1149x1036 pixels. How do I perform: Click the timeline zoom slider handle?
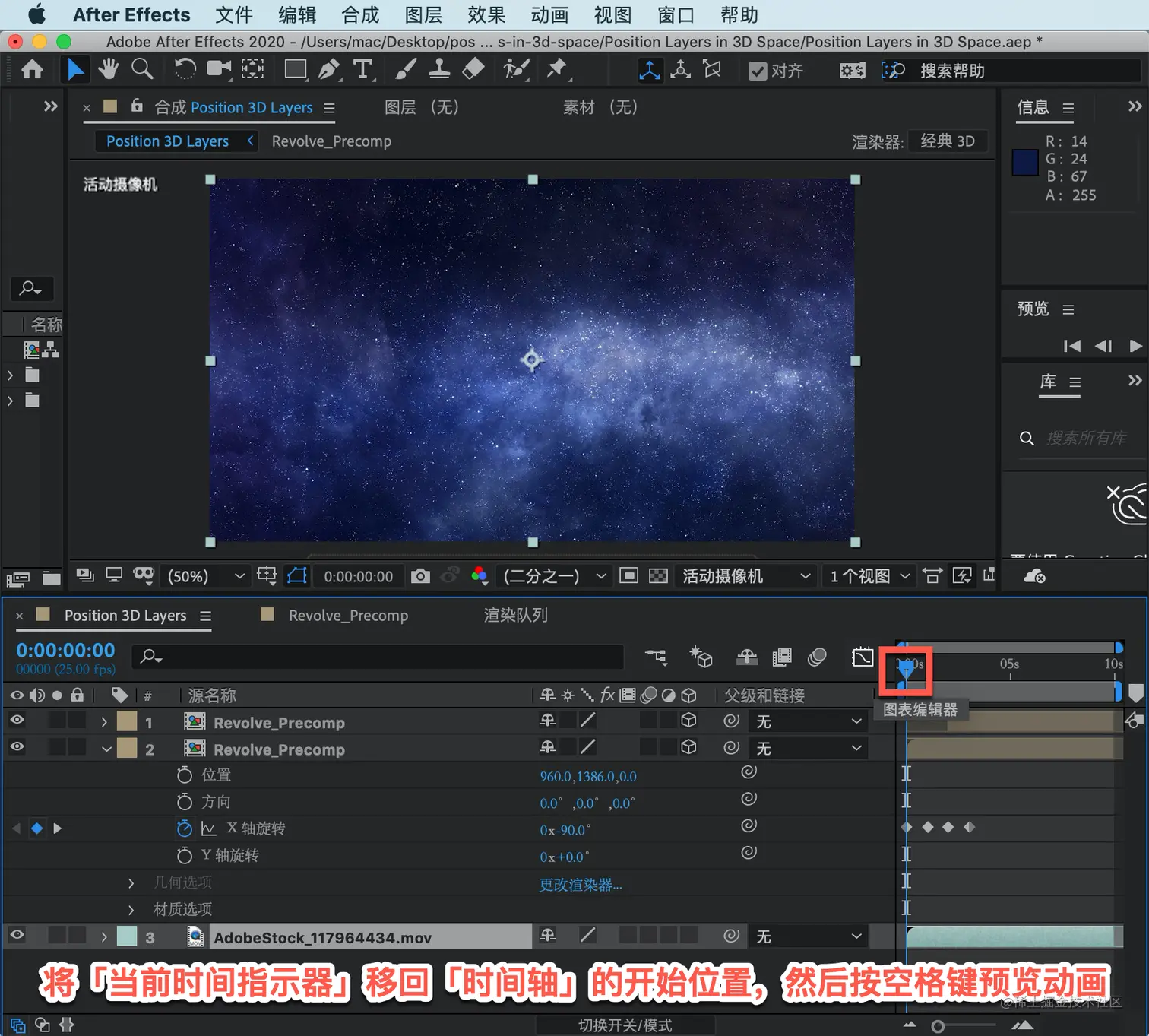point(938,1026)
